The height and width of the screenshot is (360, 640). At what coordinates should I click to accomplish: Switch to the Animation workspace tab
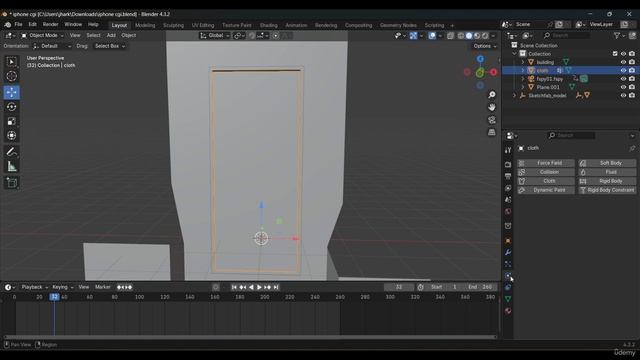(296, 25)
